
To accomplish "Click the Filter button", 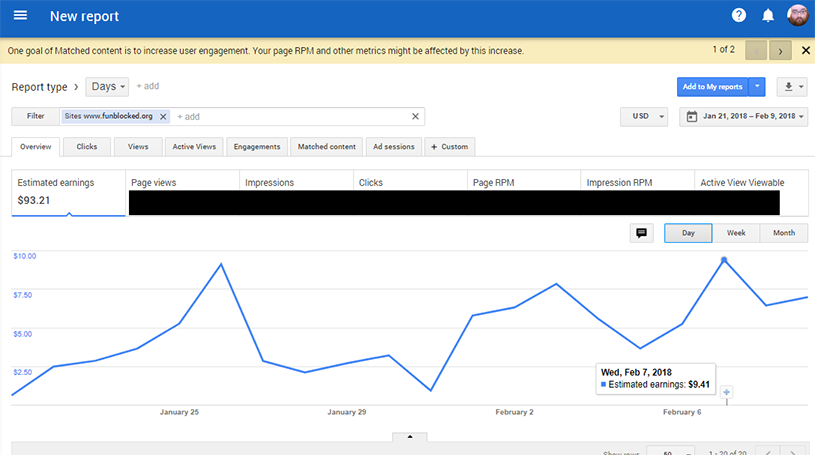I will pos(35,116).
